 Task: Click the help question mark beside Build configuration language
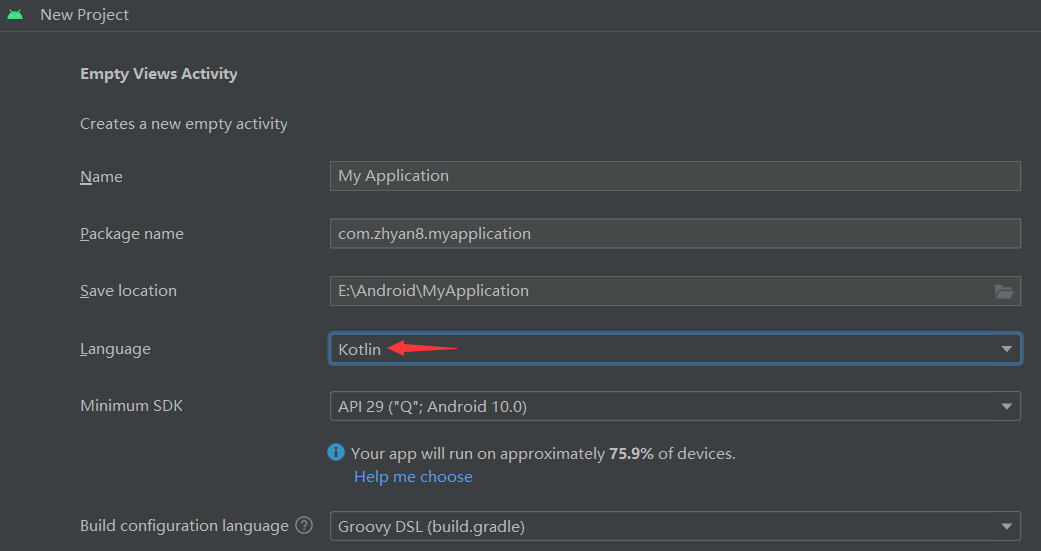[x=305, y=525]
